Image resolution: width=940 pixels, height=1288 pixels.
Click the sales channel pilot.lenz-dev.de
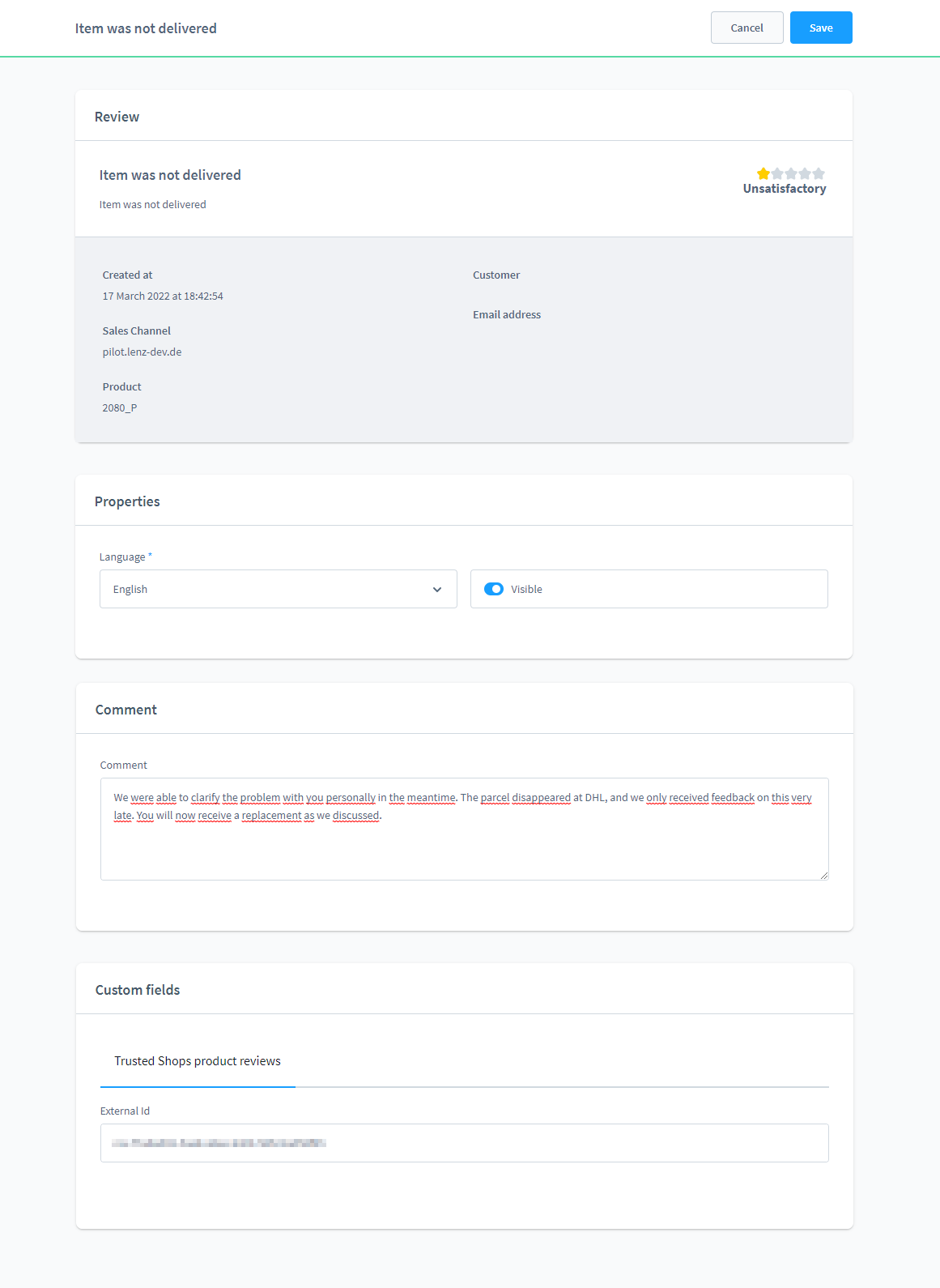point(142,352)
